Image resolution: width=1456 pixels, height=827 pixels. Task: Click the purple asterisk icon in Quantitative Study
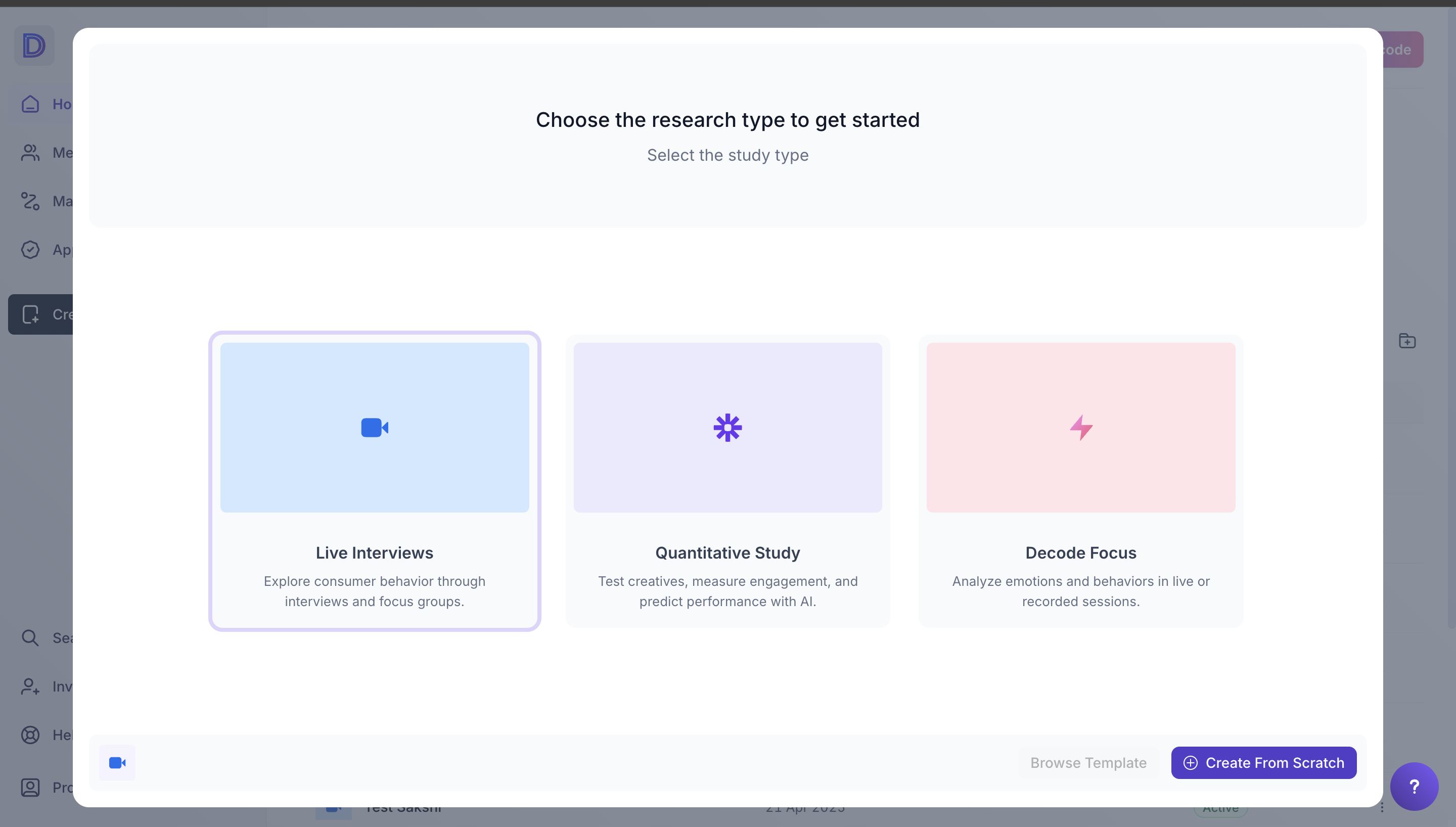pos(727,427)
